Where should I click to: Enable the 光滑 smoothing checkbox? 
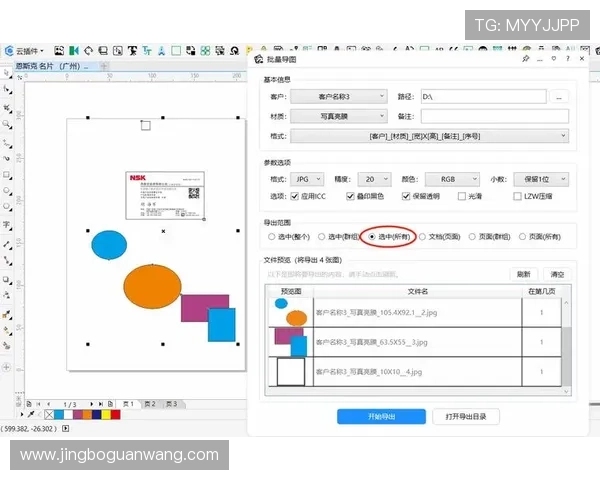[x=462, y=196]
